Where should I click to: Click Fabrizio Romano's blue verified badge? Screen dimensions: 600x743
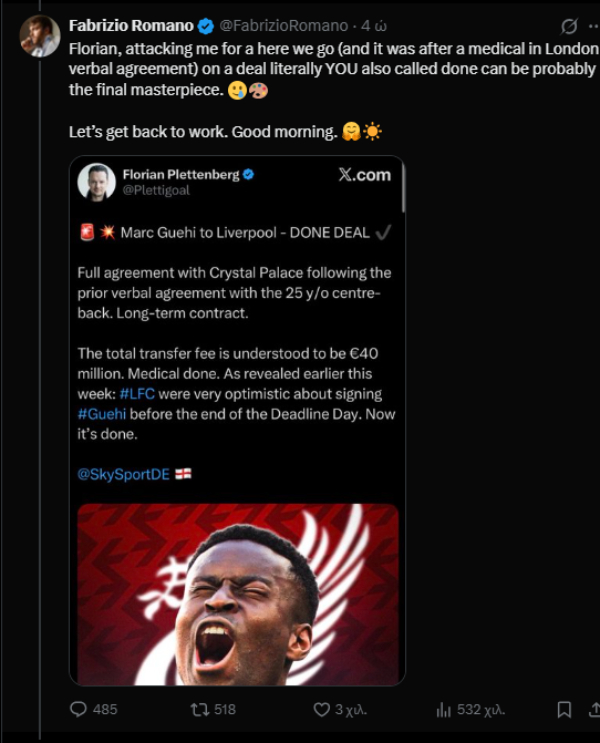pyautogui.click(x=206, y=26)
